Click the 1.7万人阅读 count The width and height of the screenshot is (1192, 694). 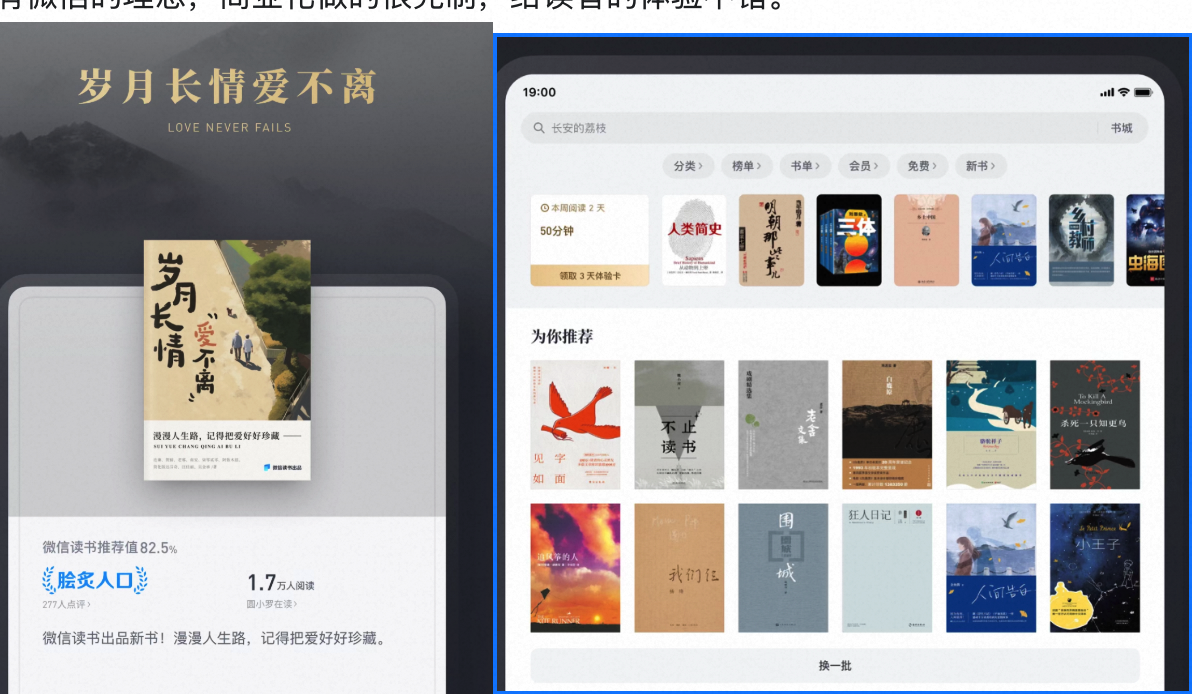281,583
